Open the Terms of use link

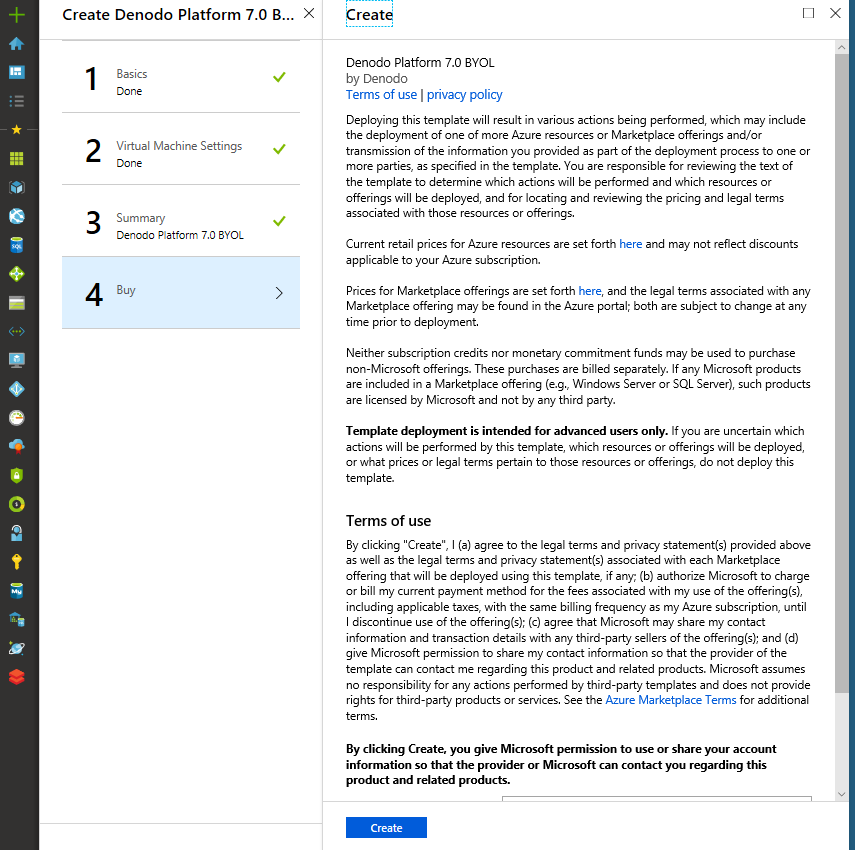tap(381, 95)
